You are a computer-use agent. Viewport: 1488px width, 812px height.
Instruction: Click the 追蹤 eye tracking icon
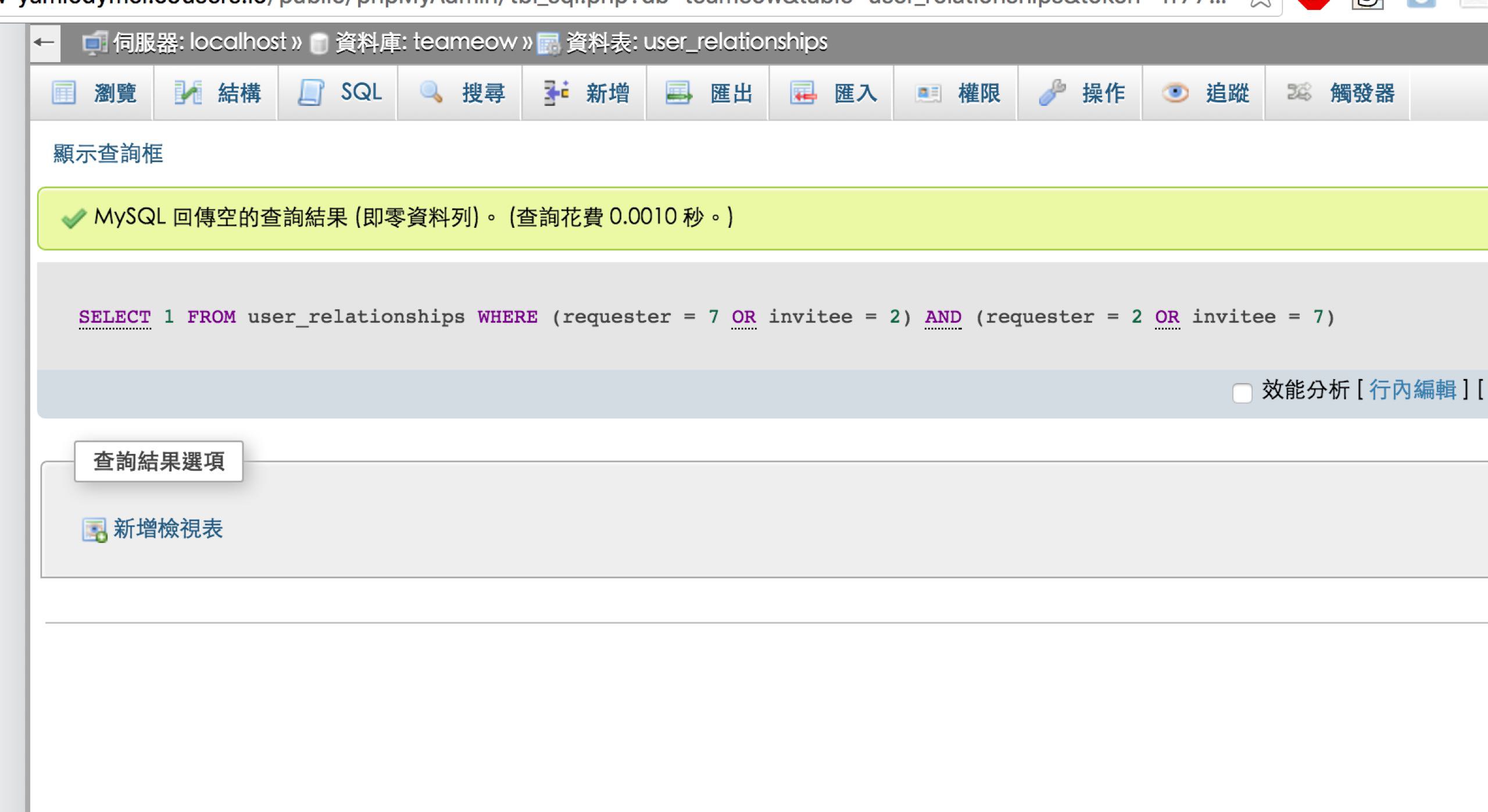coord(1175,93)
